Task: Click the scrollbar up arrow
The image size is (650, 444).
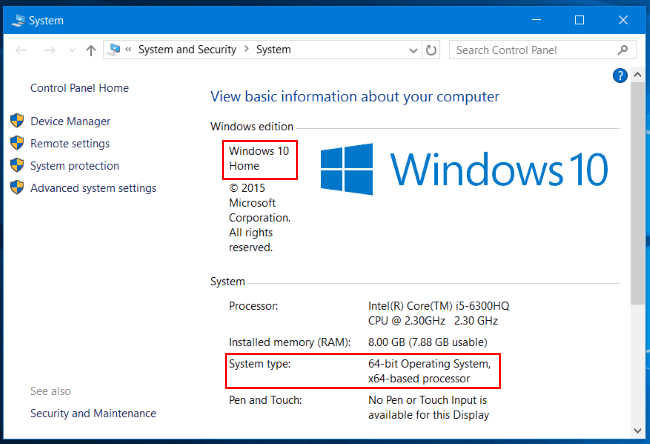Action: 638,75
